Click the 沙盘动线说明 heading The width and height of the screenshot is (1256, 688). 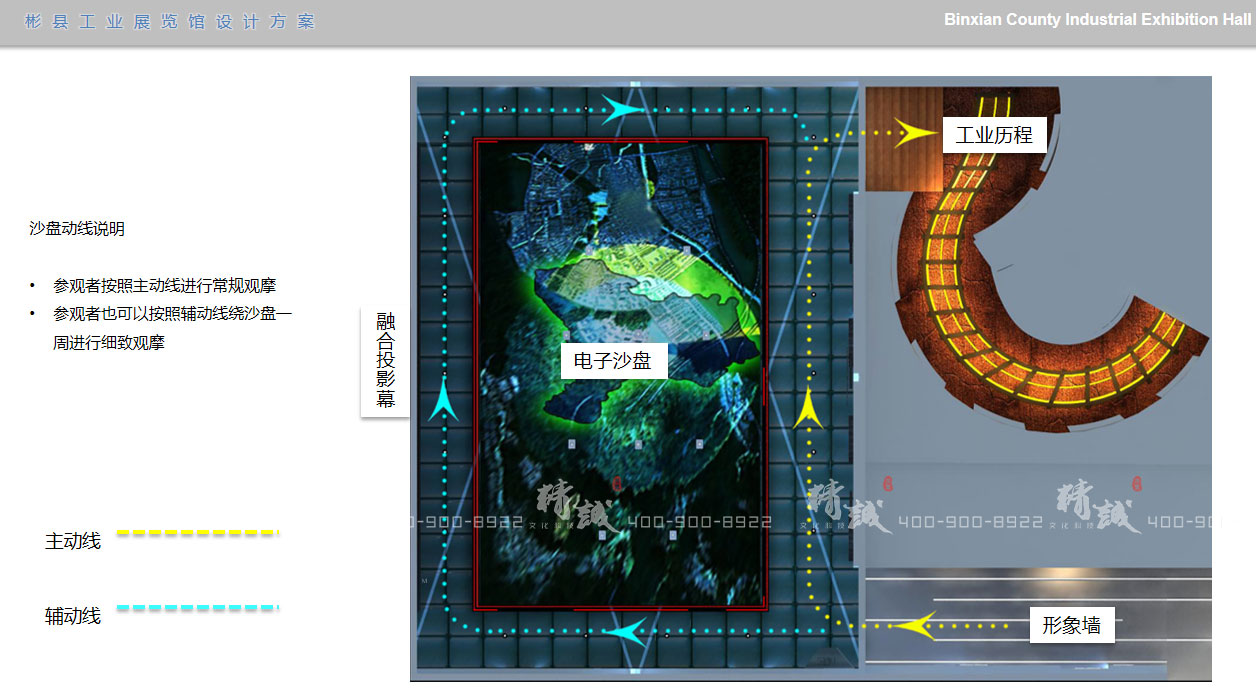click(77, 229)
